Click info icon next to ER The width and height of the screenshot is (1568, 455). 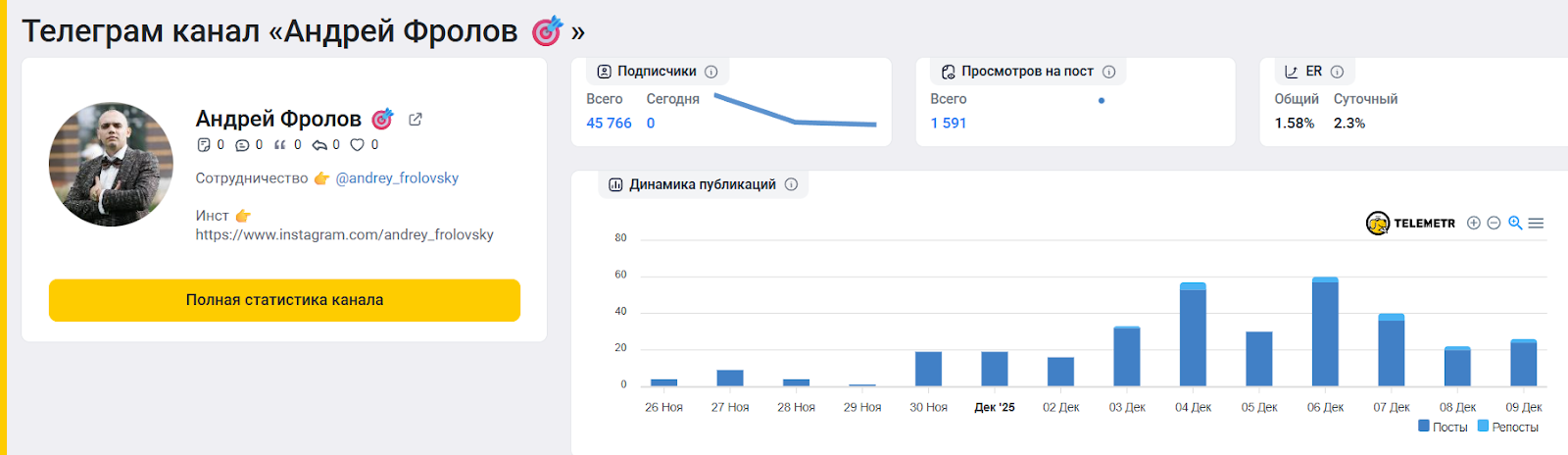(1337, 72)
